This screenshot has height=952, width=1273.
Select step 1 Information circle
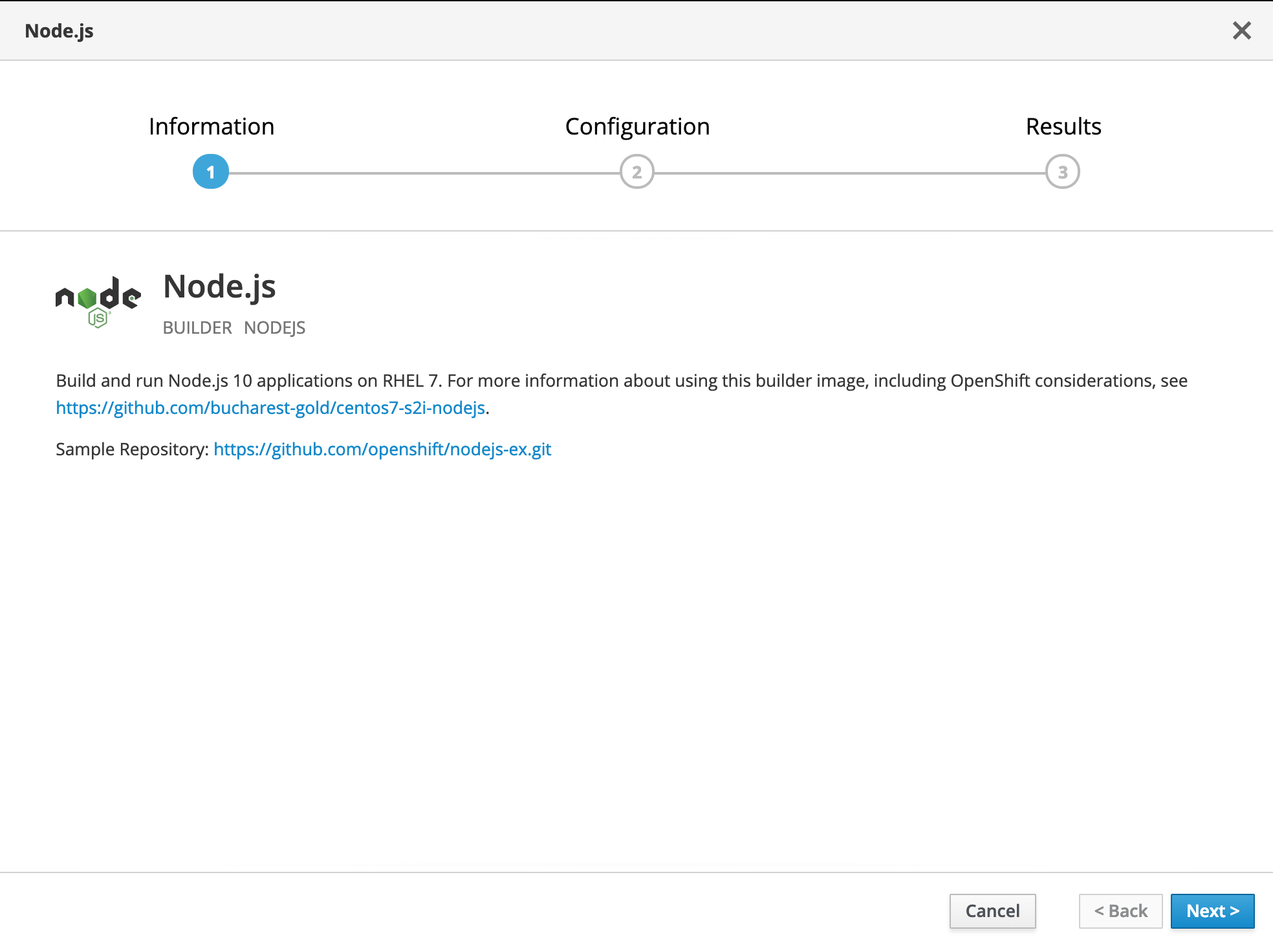click(x=211, y=172)
